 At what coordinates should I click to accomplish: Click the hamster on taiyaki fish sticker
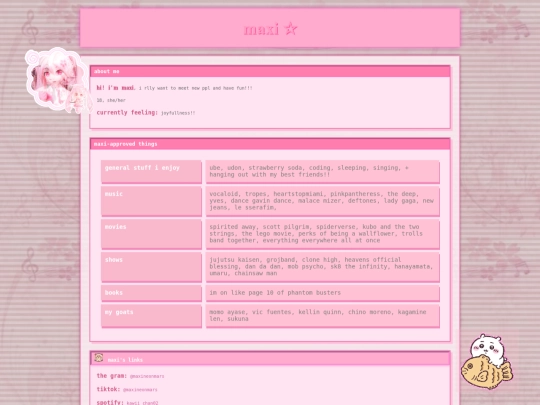(487, 361)
